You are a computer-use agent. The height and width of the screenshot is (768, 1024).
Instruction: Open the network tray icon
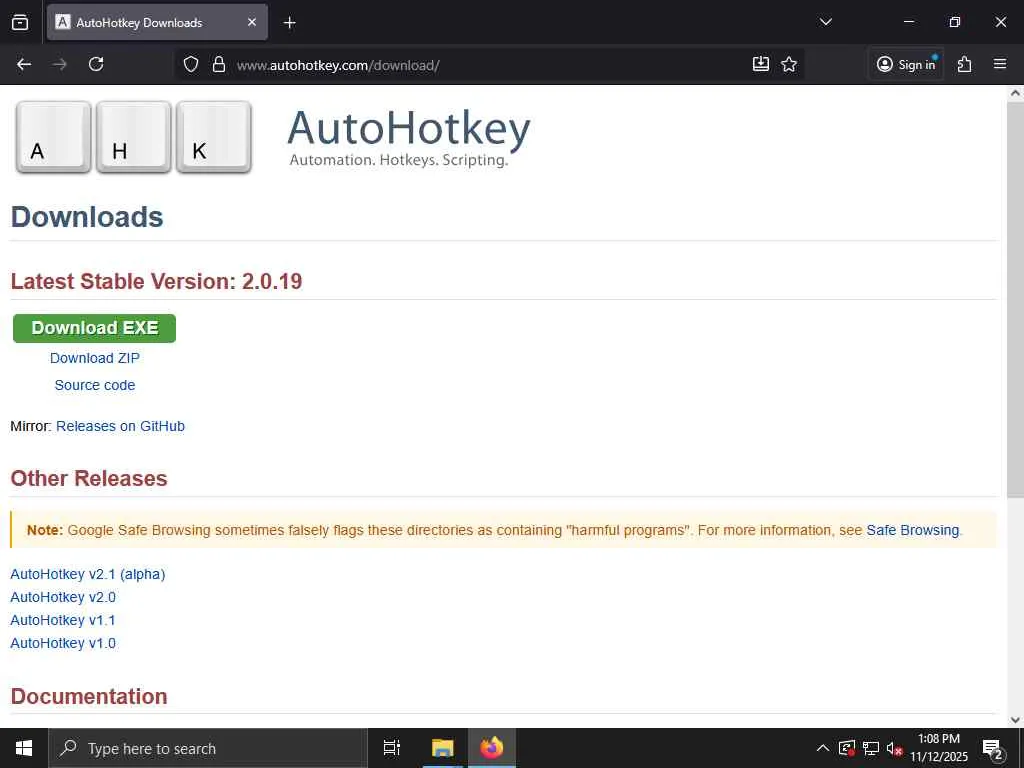point(871,748)
